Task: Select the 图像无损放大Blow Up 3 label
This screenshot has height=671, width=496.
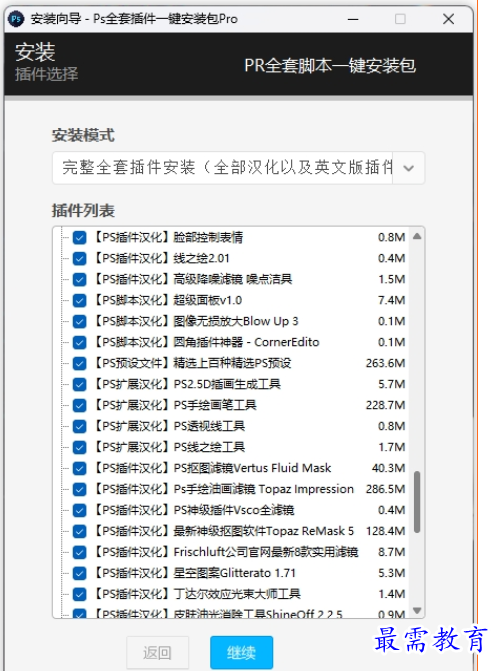Action: 196,321
